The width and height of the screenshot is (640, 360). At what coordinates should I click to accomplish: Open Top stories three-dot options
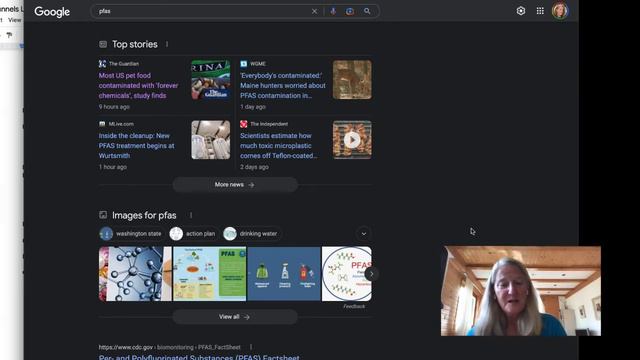point(167,44)
